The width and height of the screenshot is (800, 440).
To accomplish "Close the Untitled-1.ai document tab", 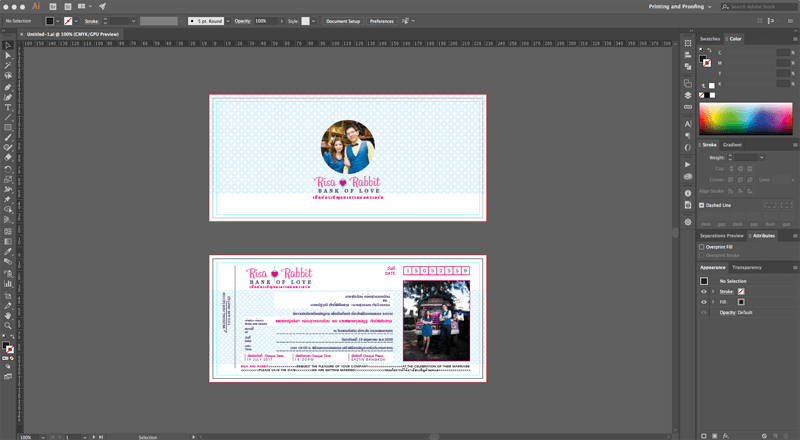I will click(x=21, y=34).
